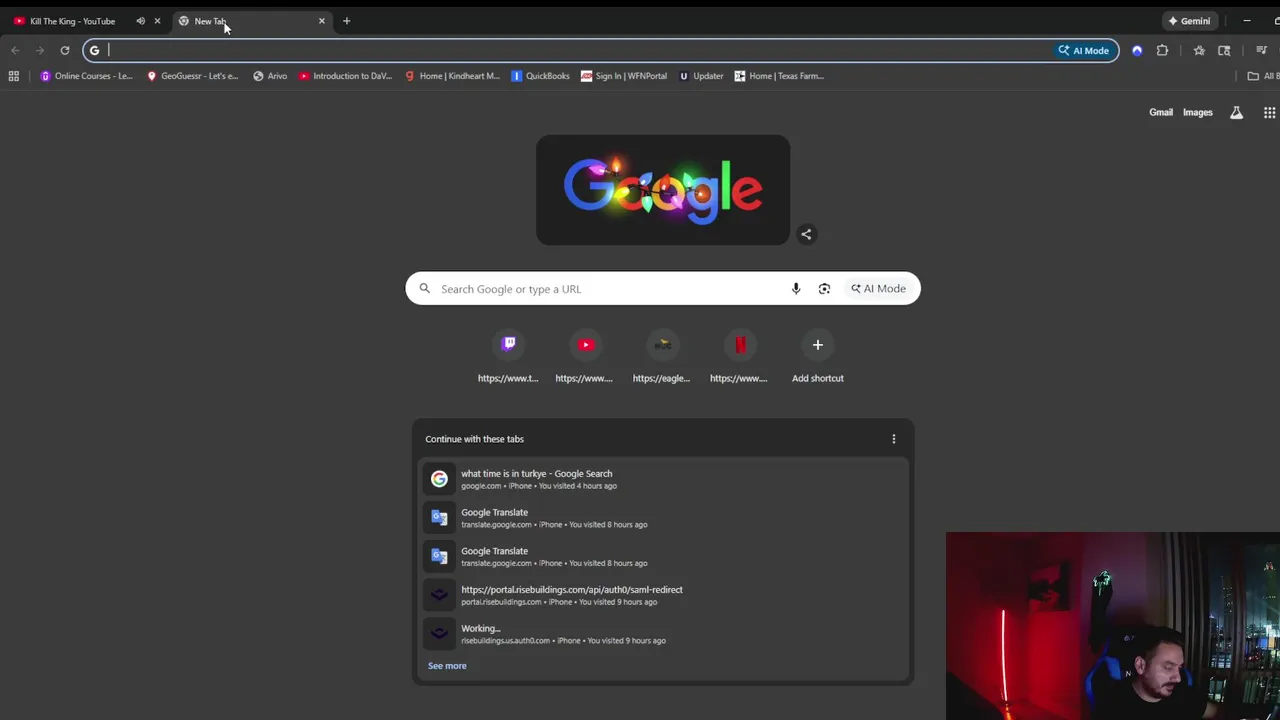1280x720 pixels.
Task: Go back with the back arrow
Action: point(15,50)
